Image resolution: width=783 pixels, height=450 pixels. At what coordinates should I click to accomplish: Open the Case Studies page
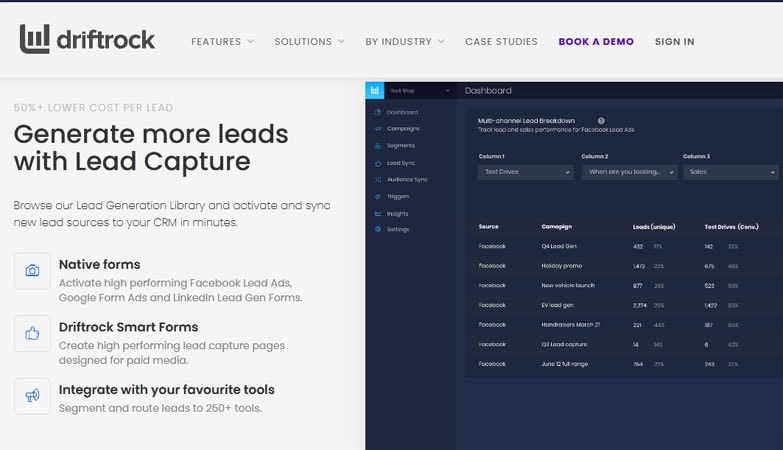coord(501,42)
